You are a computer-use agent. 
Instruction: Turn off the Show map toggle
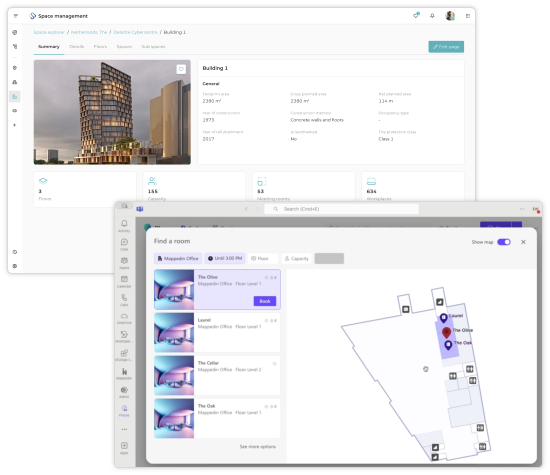click(504, 242)
